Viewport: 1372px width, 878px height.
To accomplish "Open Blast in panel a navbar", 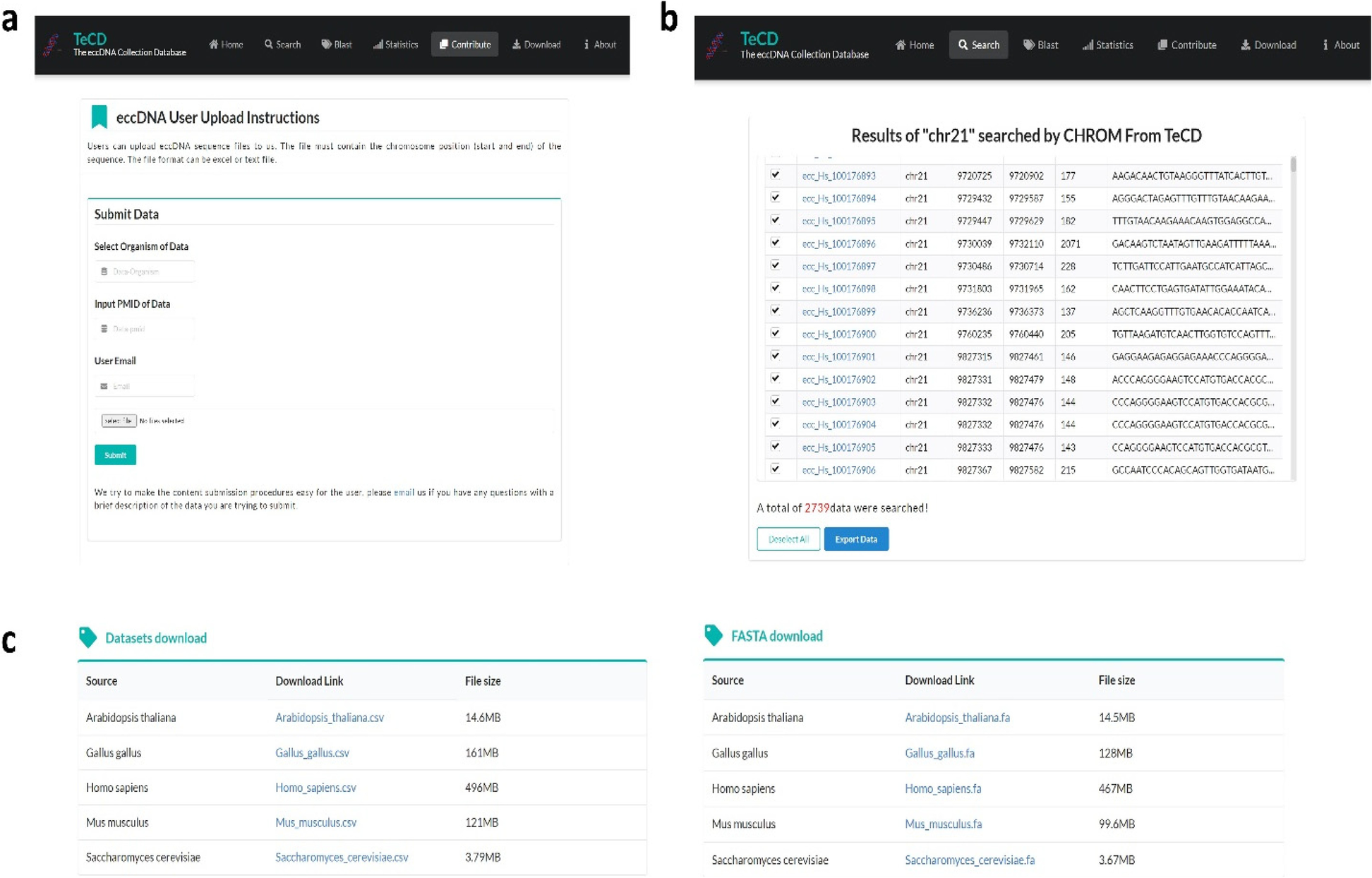I will coord(337,44).
